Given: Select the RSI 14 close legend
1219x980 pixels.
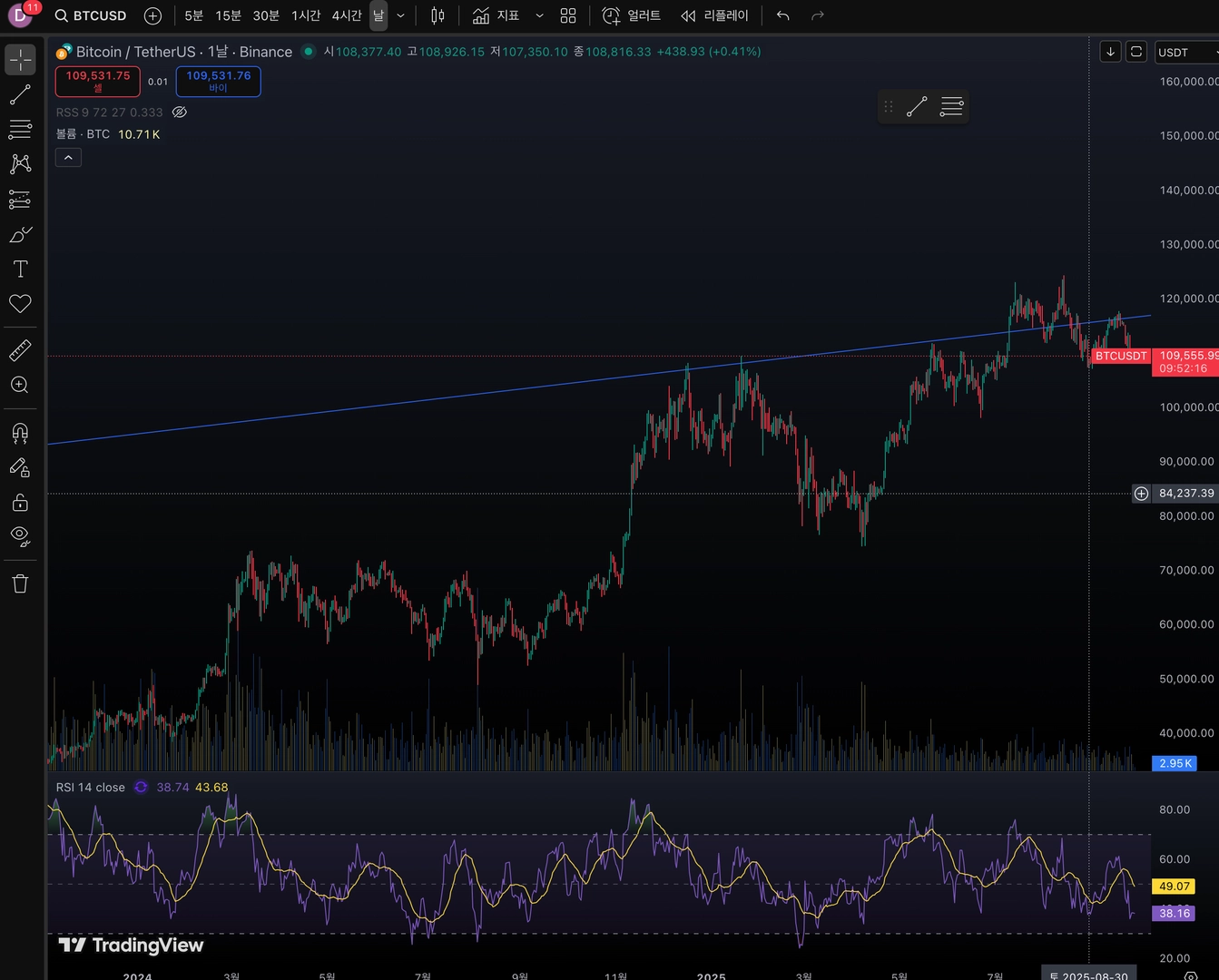Looking at the screenshot, I should (x=91, y=788).
